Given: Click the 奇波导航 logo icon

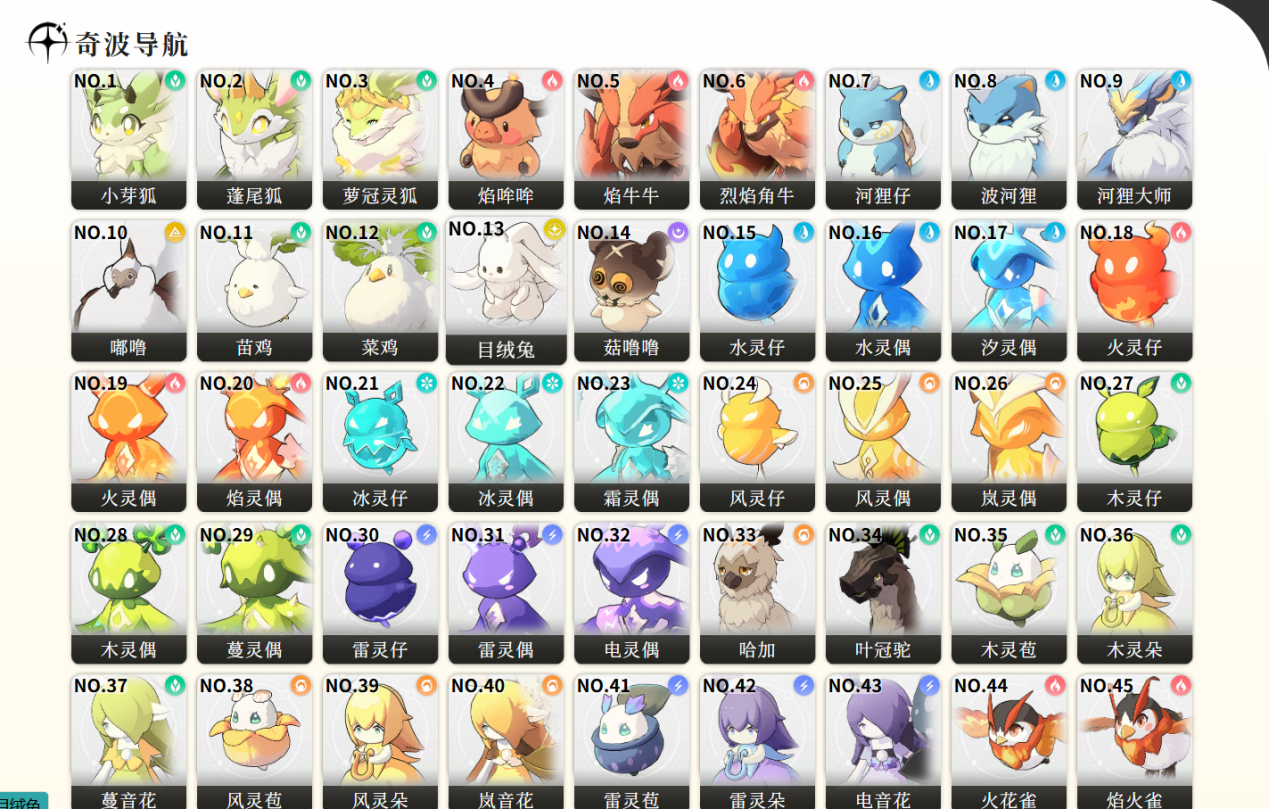Looking at the screenshot, I should pos(46,42).
